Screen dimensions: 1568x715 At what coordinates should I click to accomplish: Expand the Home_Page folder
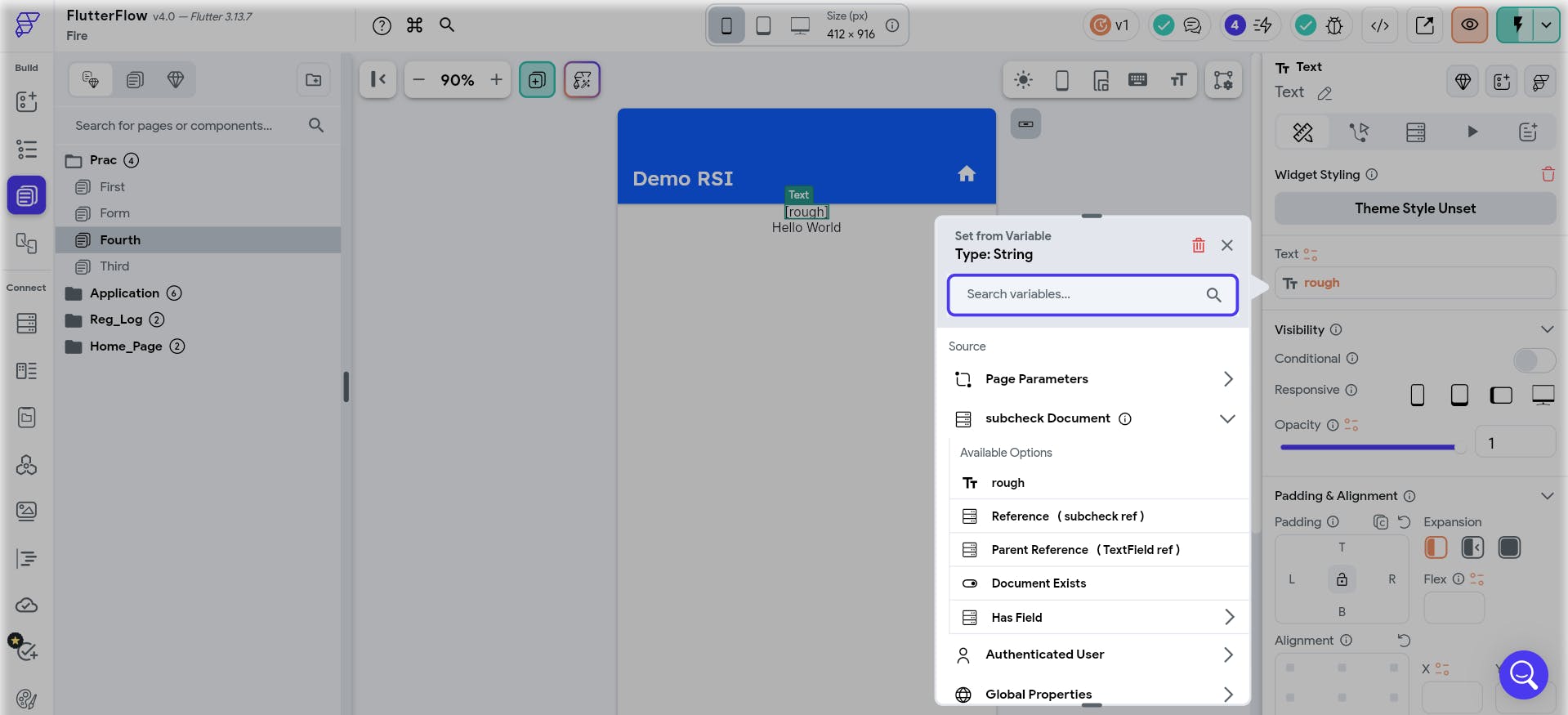74,346
